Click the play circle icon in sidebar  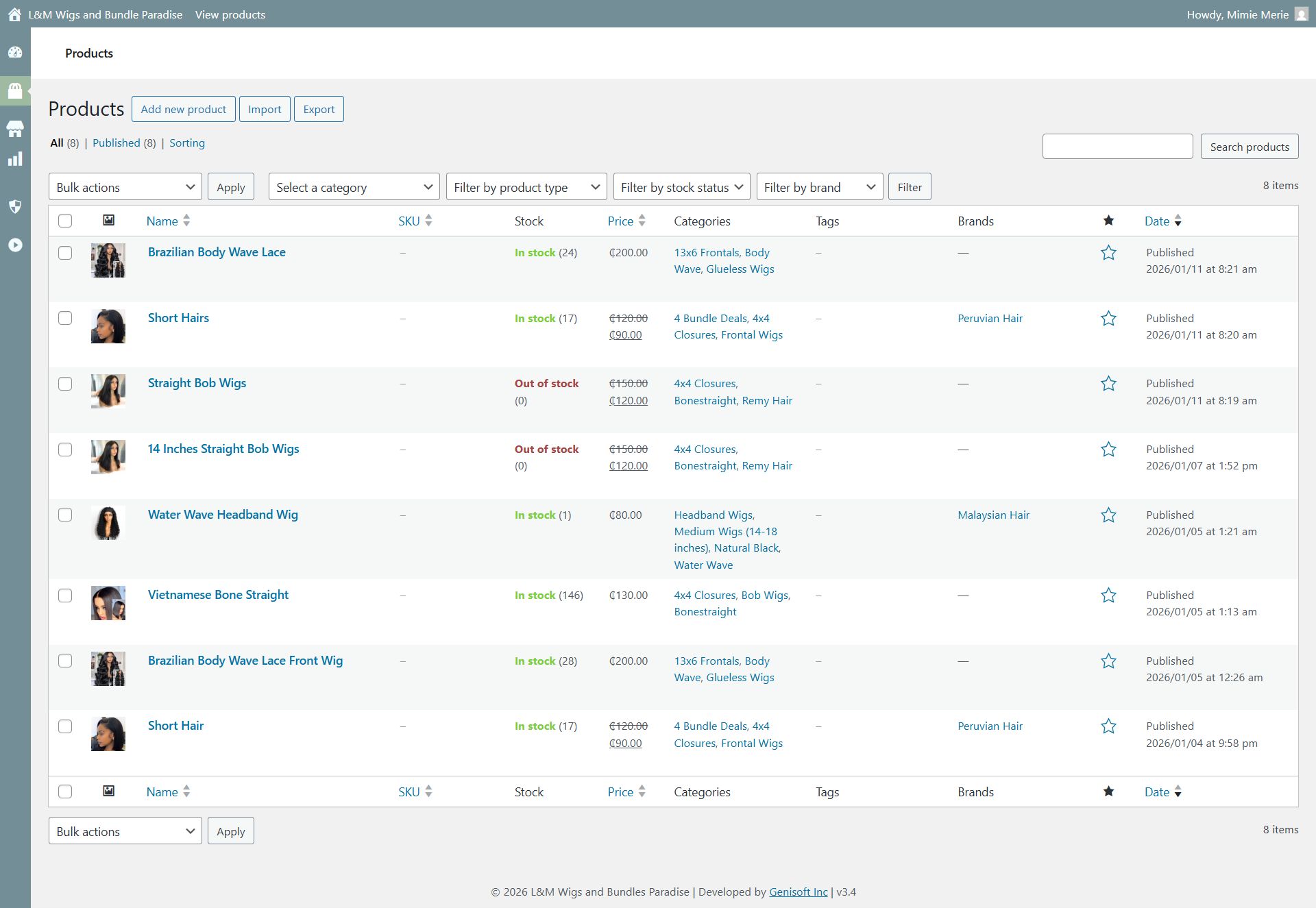[15, 245]
